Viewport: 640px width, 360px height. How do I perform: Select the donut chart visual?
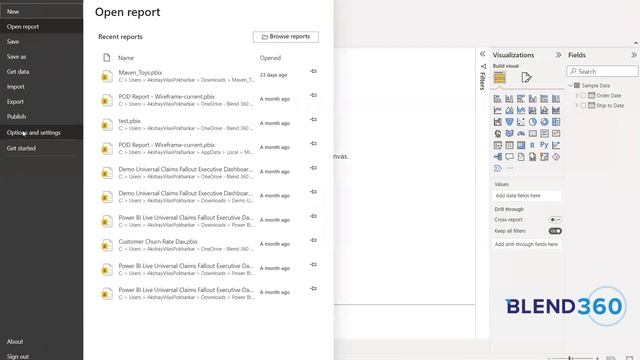point(544,122)
